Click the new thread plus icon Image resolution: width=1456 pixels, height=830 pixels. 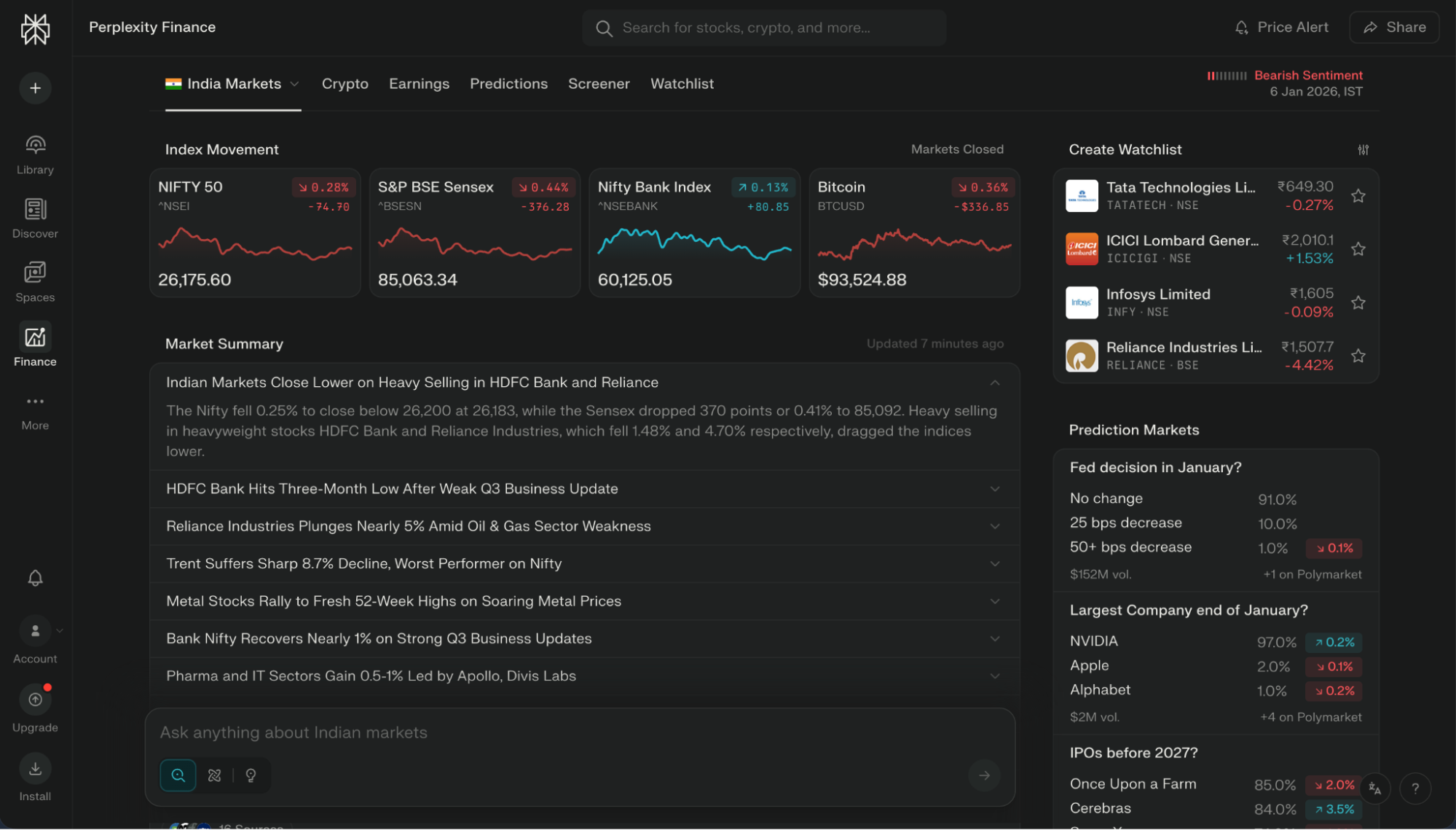click(x=35, y=88)
